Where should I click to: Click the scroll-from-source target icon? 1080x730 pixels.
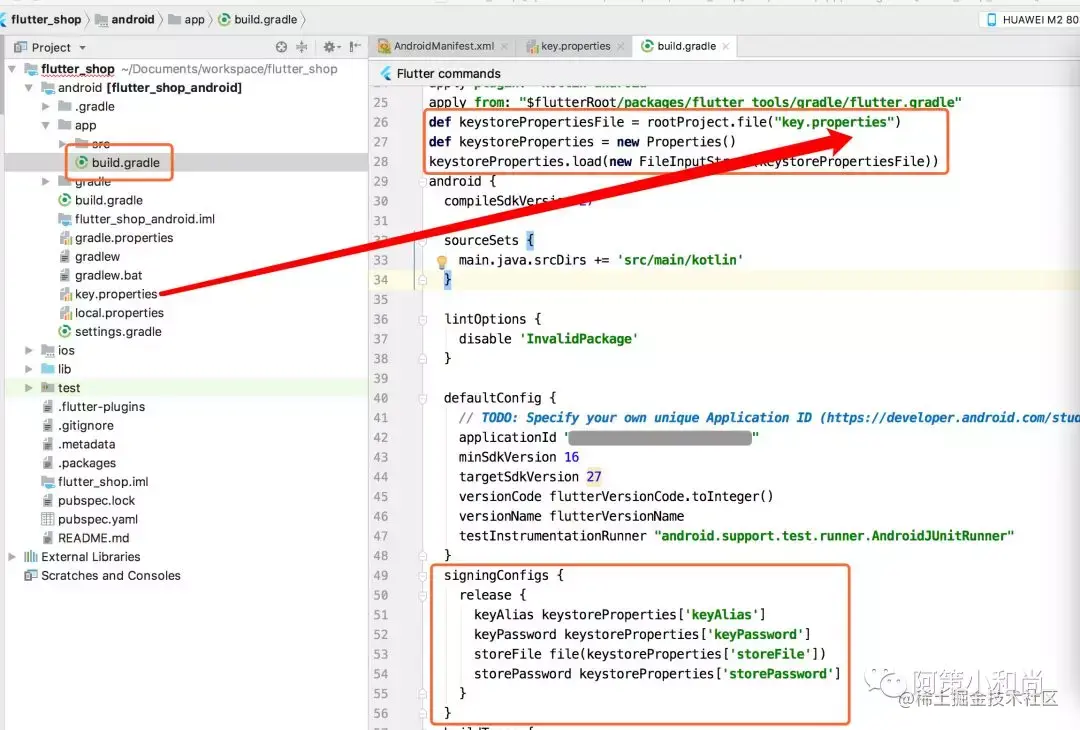[x=281, y=47]
